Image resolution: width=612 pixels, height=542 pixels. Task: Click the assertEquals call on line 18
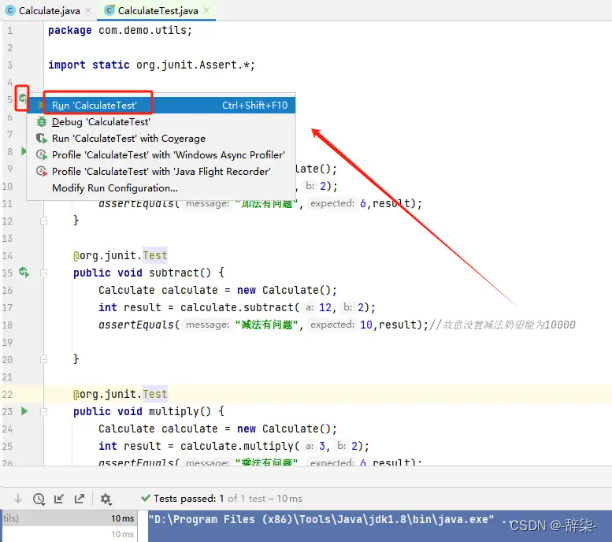coord(263,325)
